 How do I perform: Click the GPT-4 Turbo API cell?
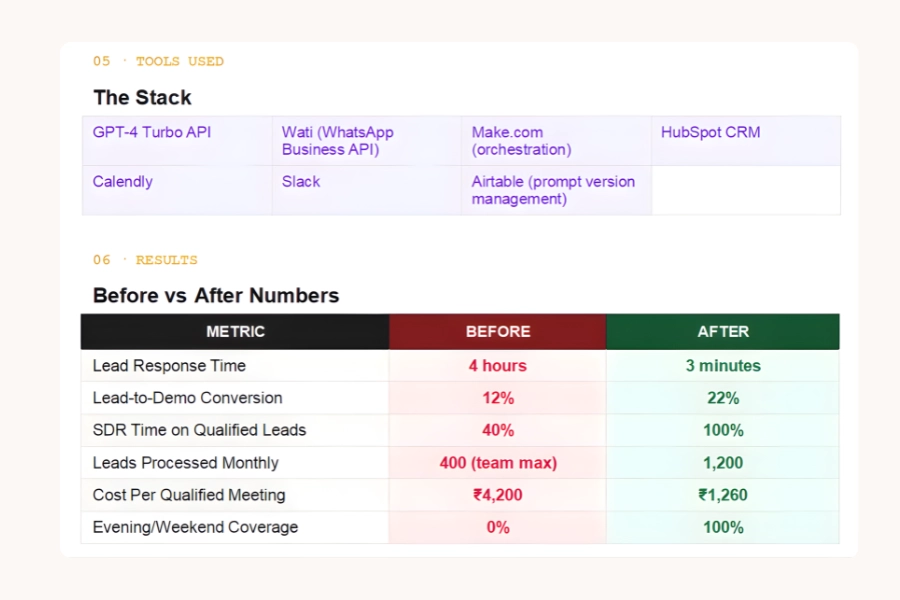[x=152, y=133]
